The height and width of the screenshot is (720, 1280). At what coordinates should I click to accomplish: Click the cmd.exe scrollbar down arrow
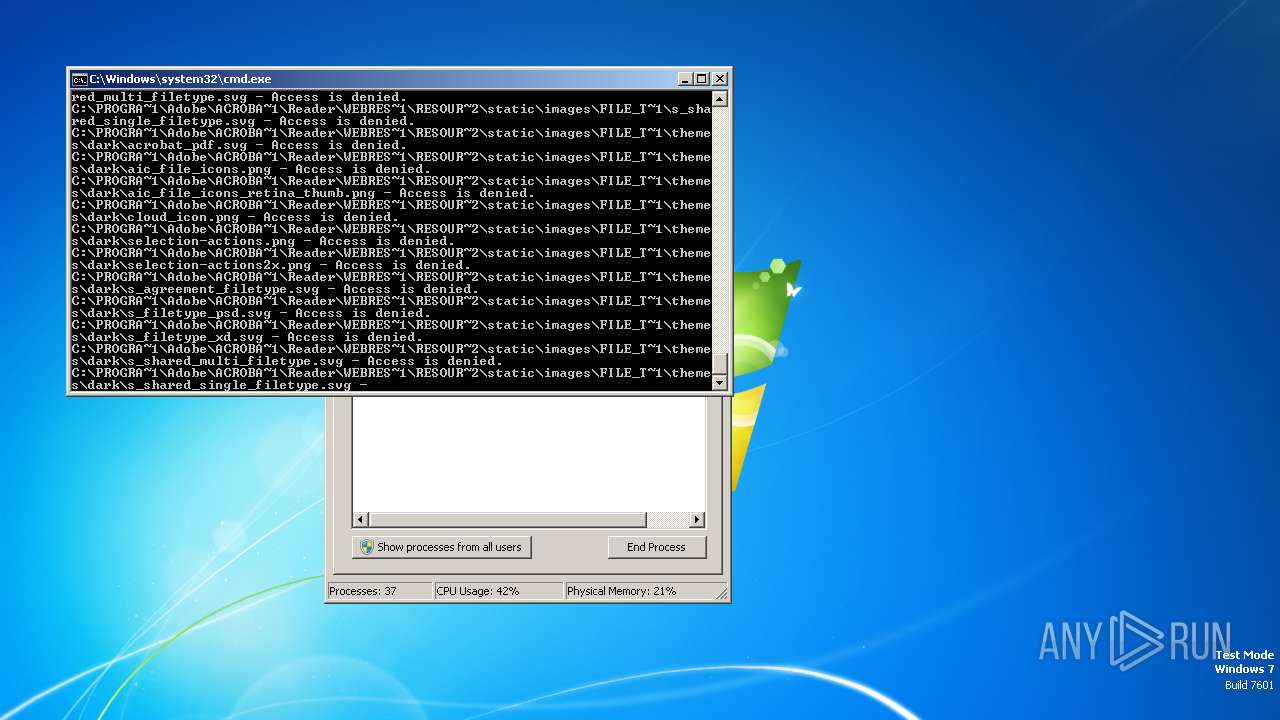point(719,382)
